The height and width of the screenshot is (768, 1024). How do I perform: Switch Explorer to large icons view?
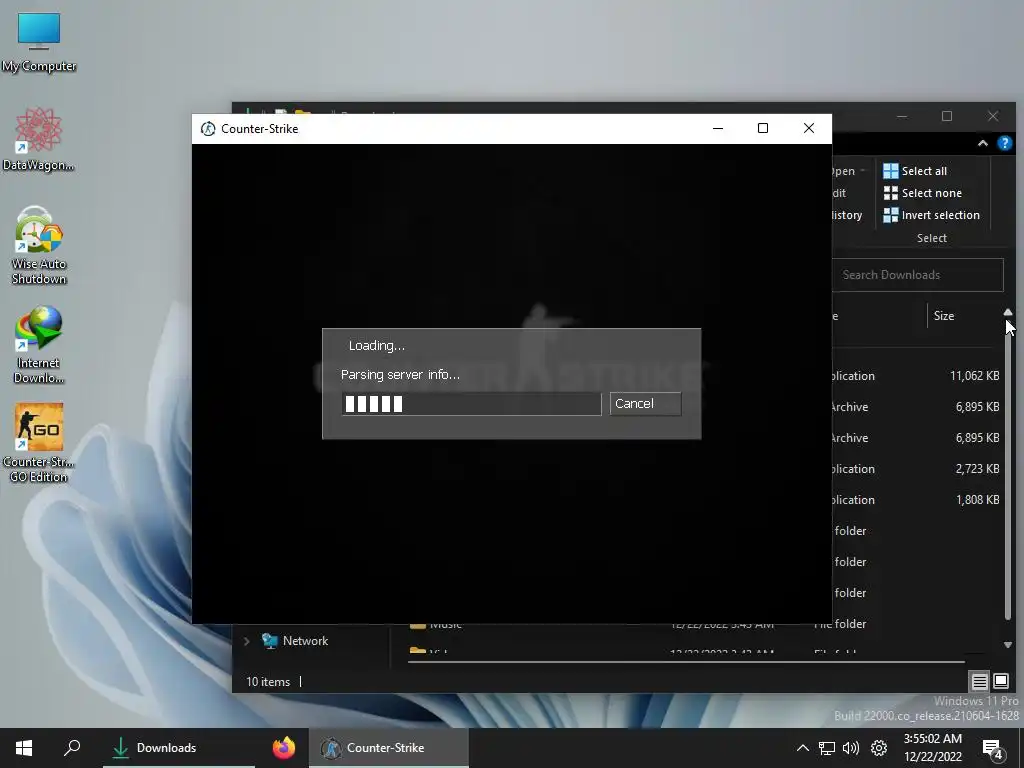pos(1000,682)
